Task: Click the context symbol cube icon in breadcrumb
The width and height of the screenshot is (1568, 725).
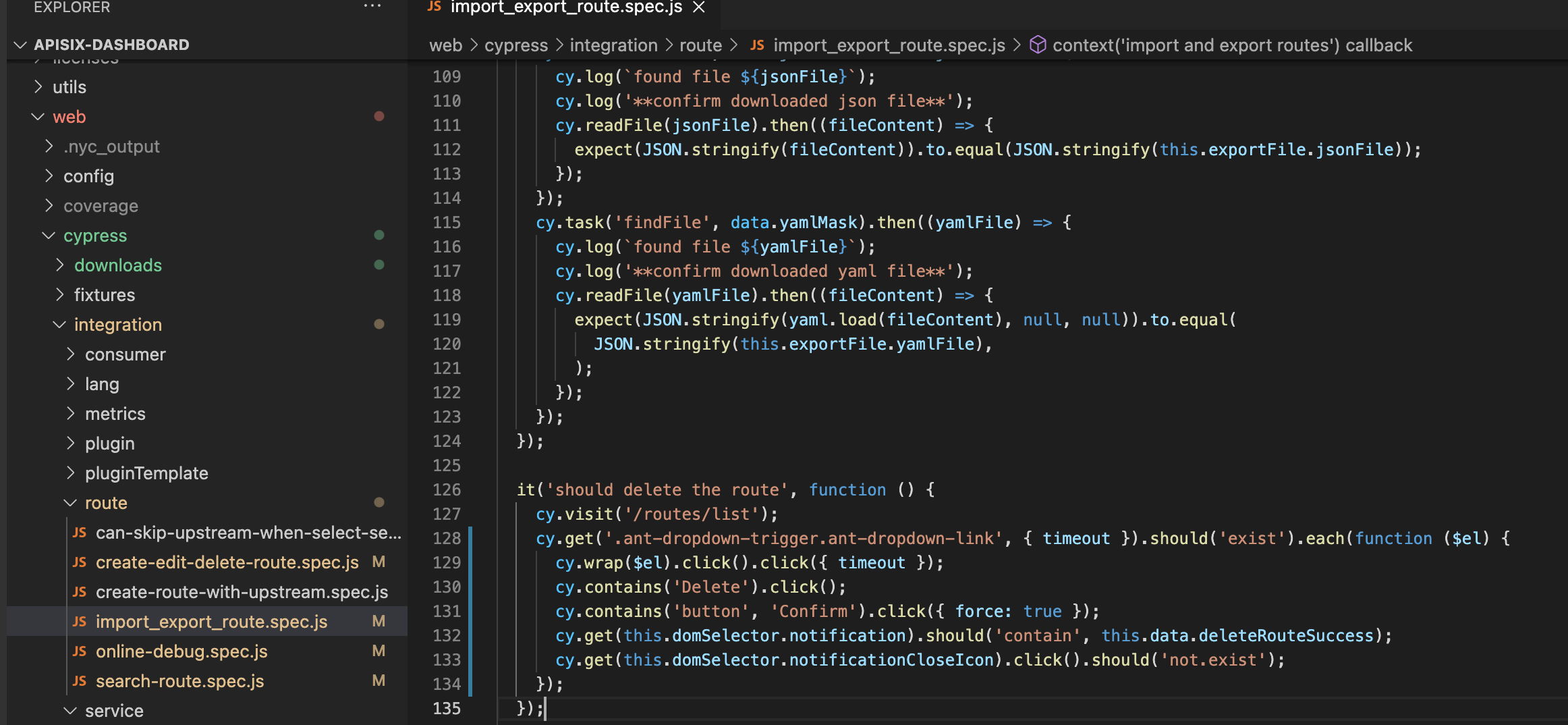Action: coord(1038,45)
